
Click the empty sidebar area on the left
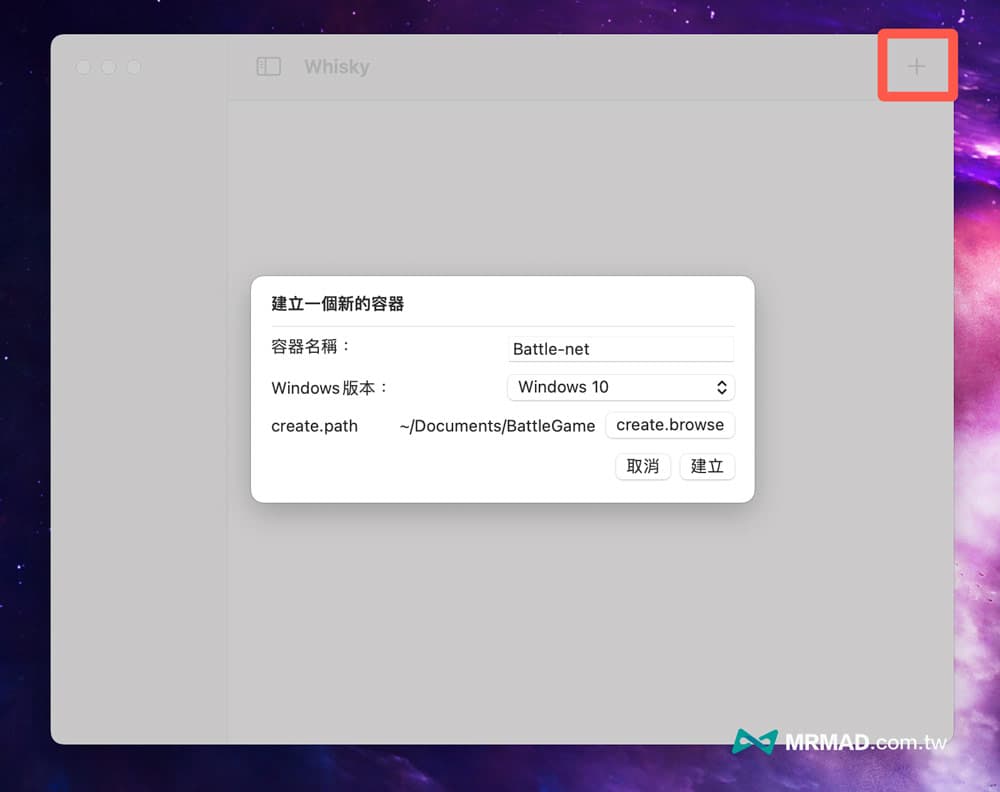click(140, 400)
